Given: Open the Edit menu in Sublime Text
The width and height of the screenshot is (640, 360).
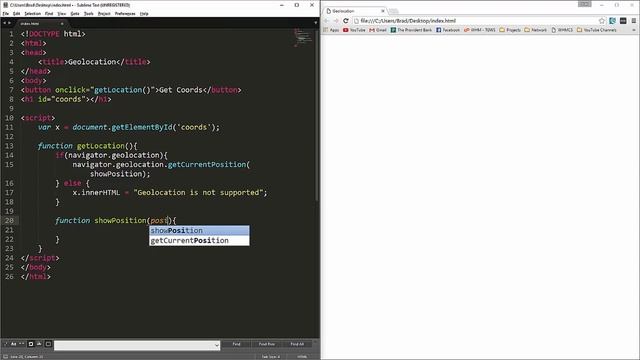Looking at the screenshot, I should point(16,13).
